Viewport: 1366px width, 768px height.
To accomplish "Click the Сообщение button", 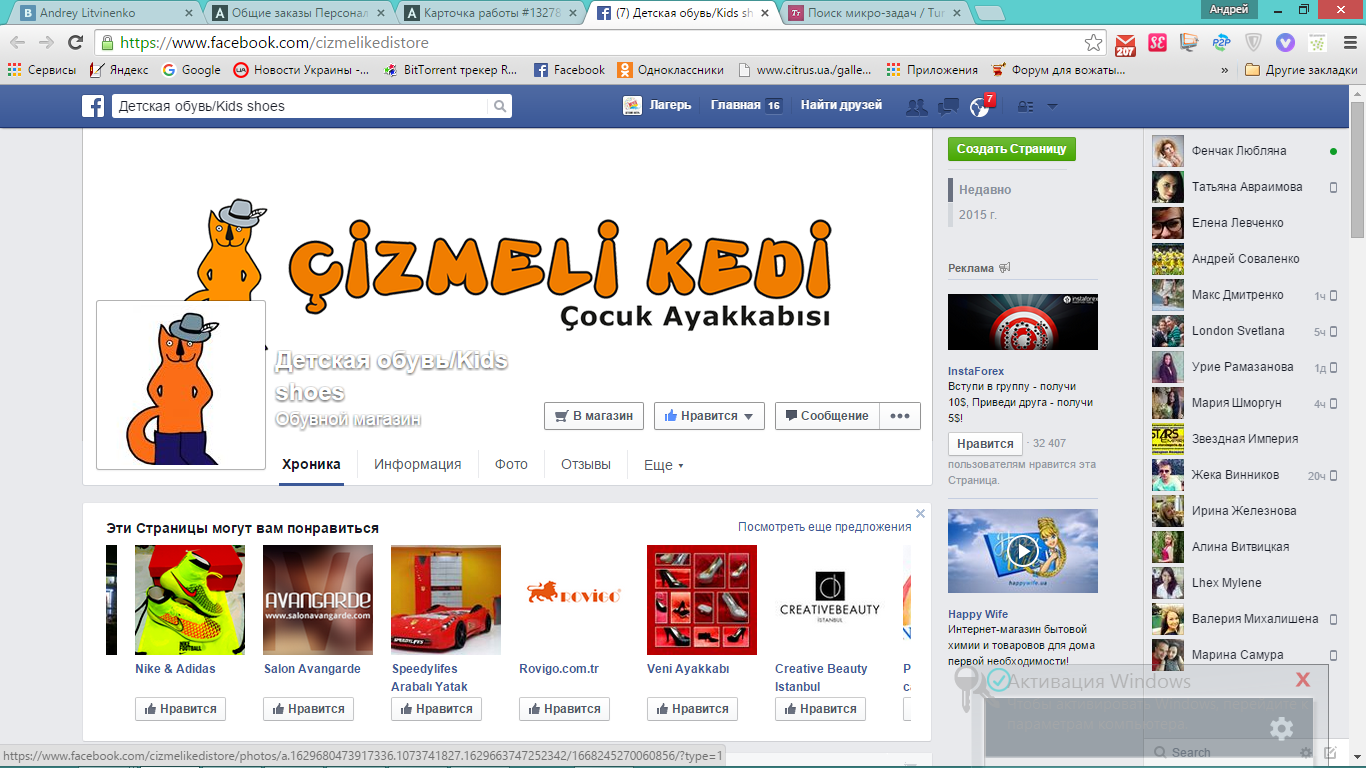I will click(827, 416).
